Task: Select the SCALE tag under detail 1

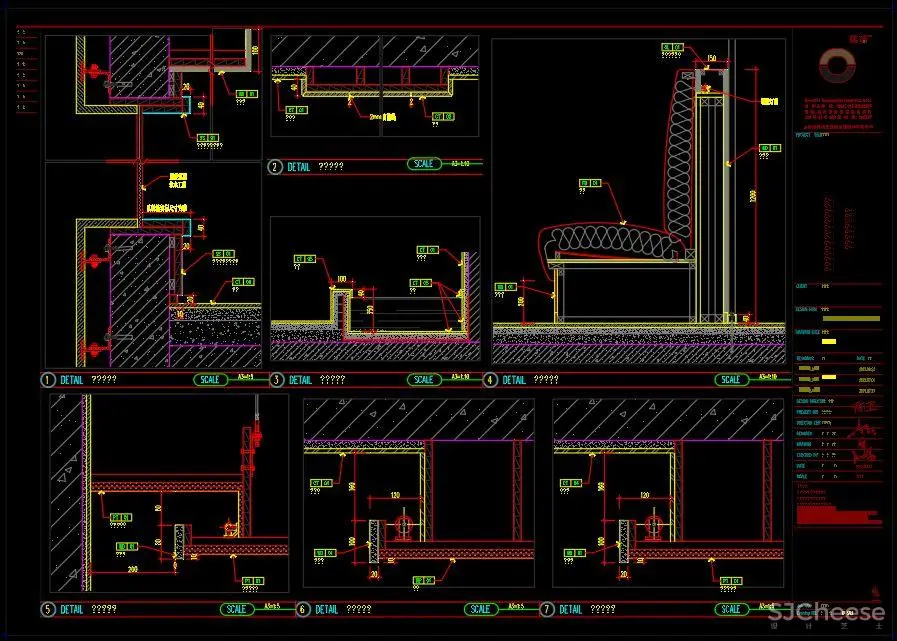Action: (210, 380)
